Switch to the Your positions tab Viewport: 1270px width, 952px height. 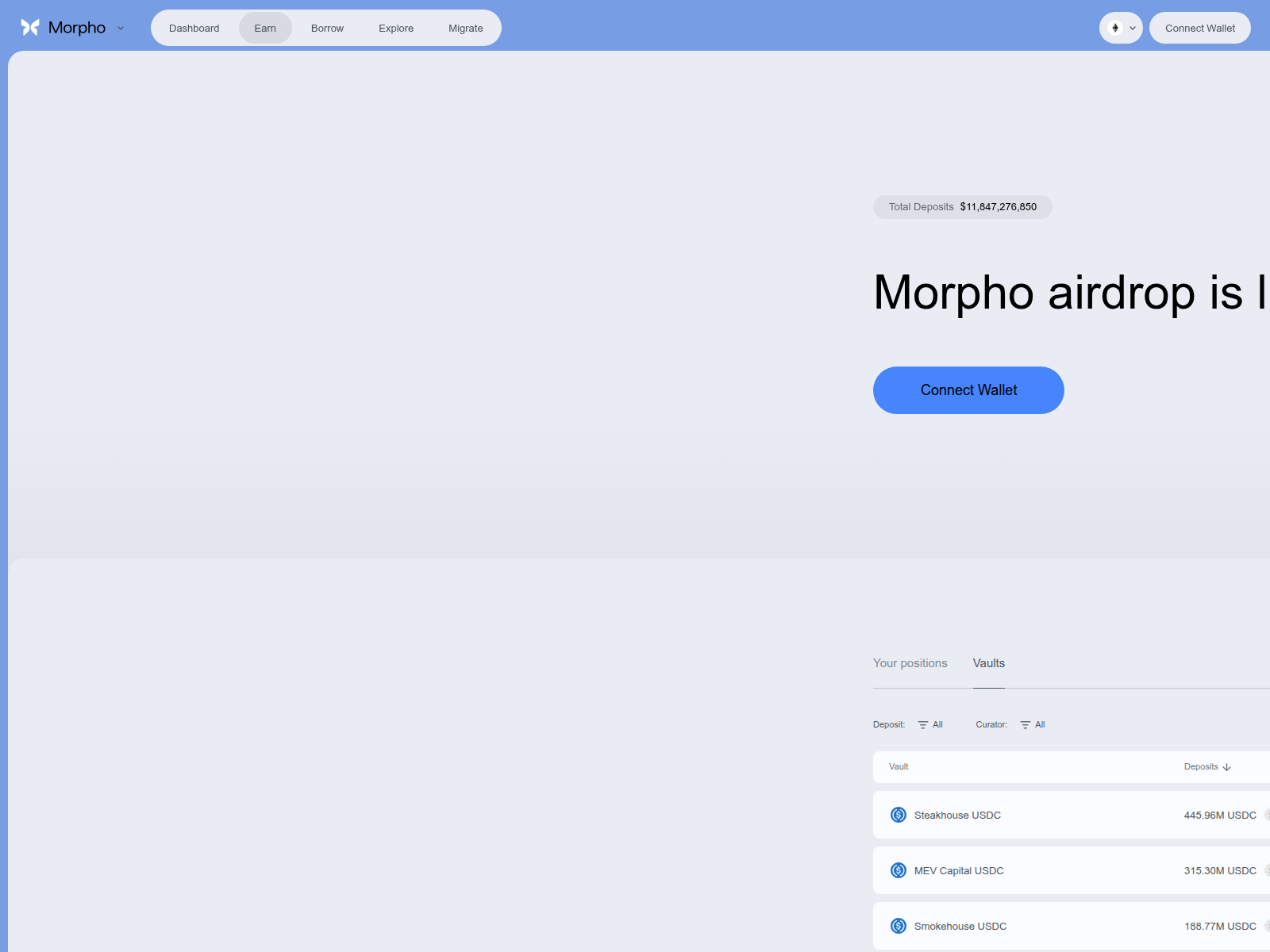910,663
